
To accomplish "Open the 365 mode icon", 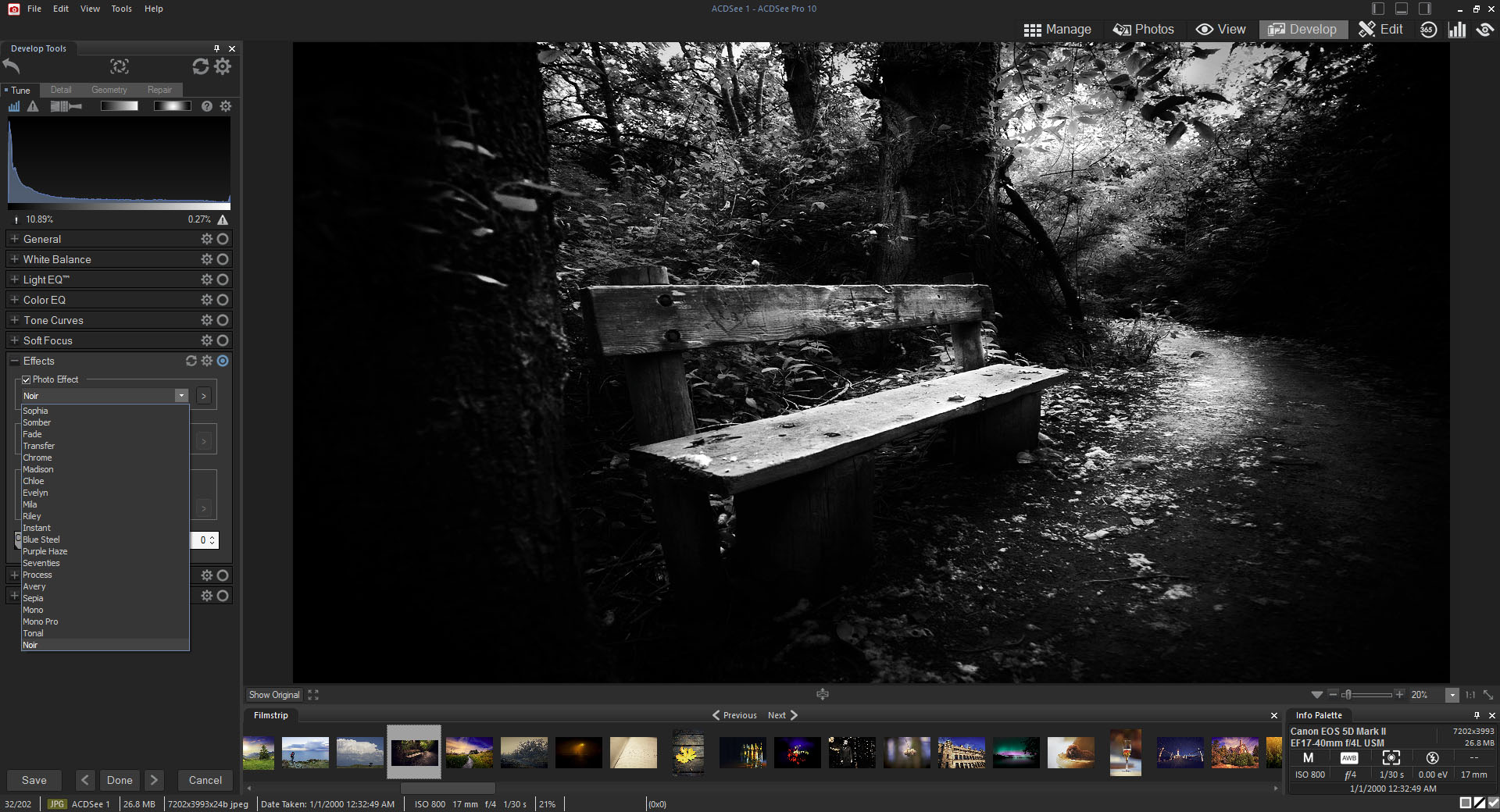I will click(x=1428, y=30).
